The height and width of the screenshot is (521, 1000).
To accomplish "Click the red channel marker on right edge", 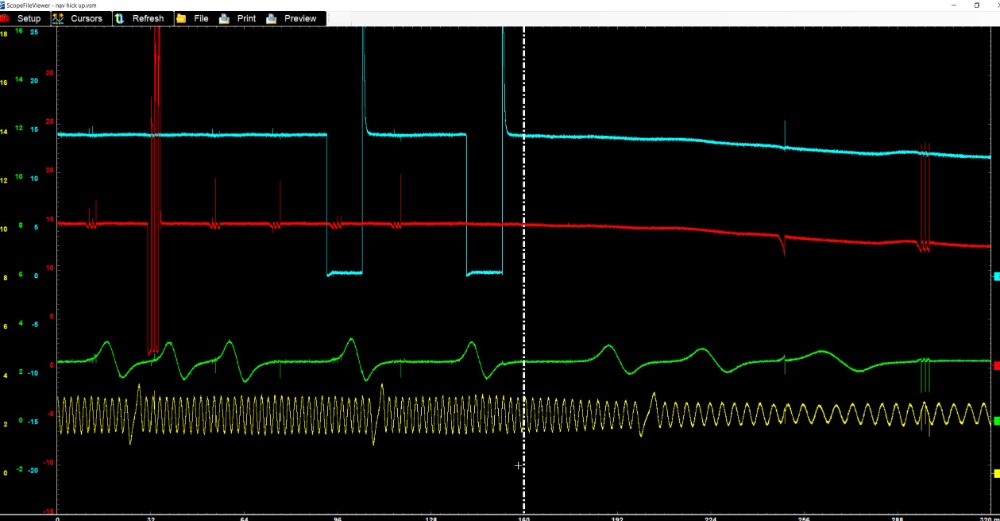I will (x=995, y=366).
